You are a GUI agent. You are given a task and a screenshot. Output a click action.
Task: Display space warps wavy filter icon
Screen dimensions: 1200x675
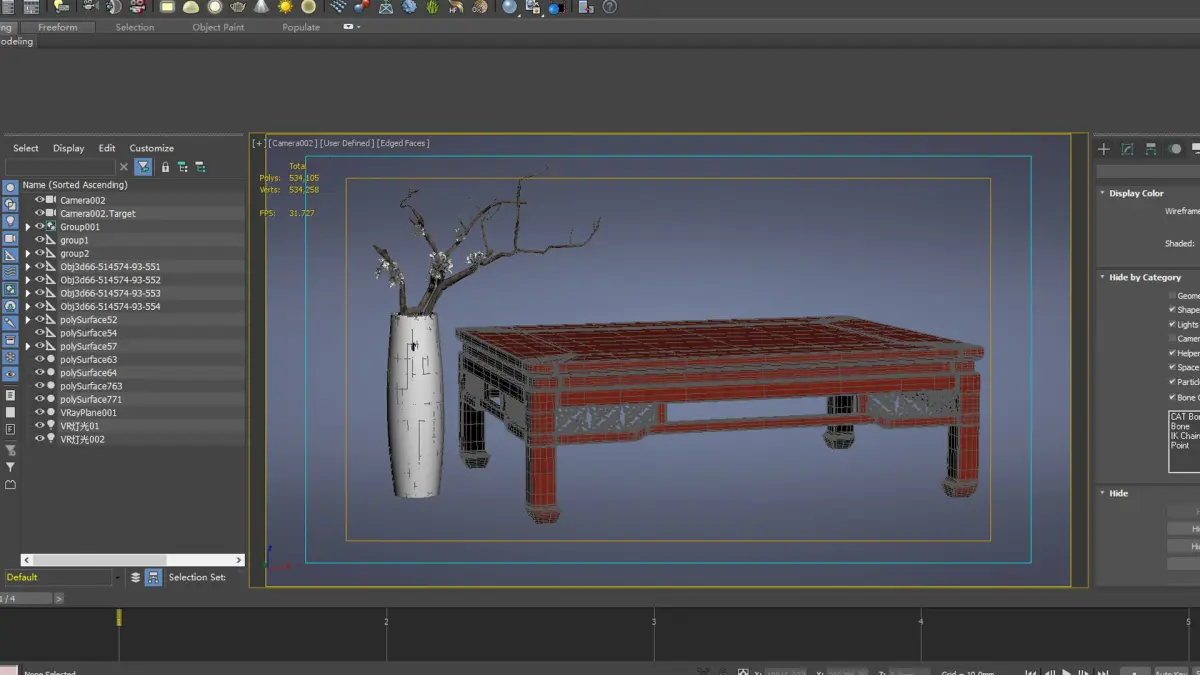click(x=10, y=272)
